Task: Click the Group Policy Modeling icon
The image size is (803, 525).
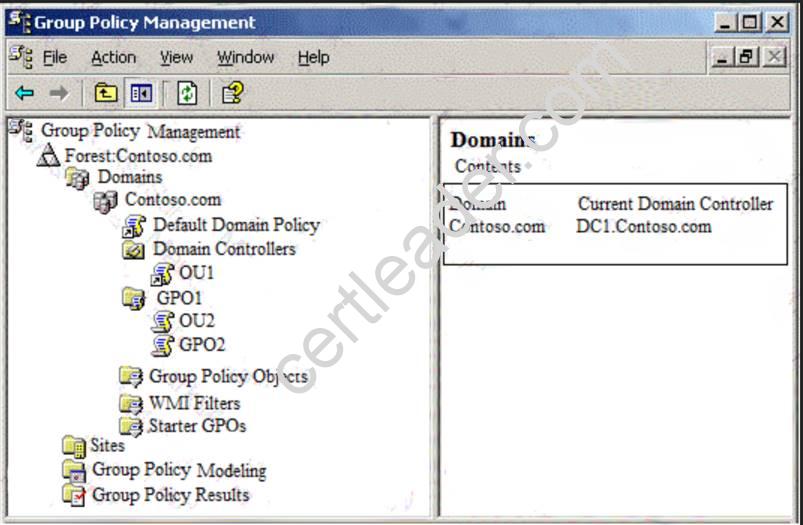Action: pyautogui.click(x=74, y=470)
